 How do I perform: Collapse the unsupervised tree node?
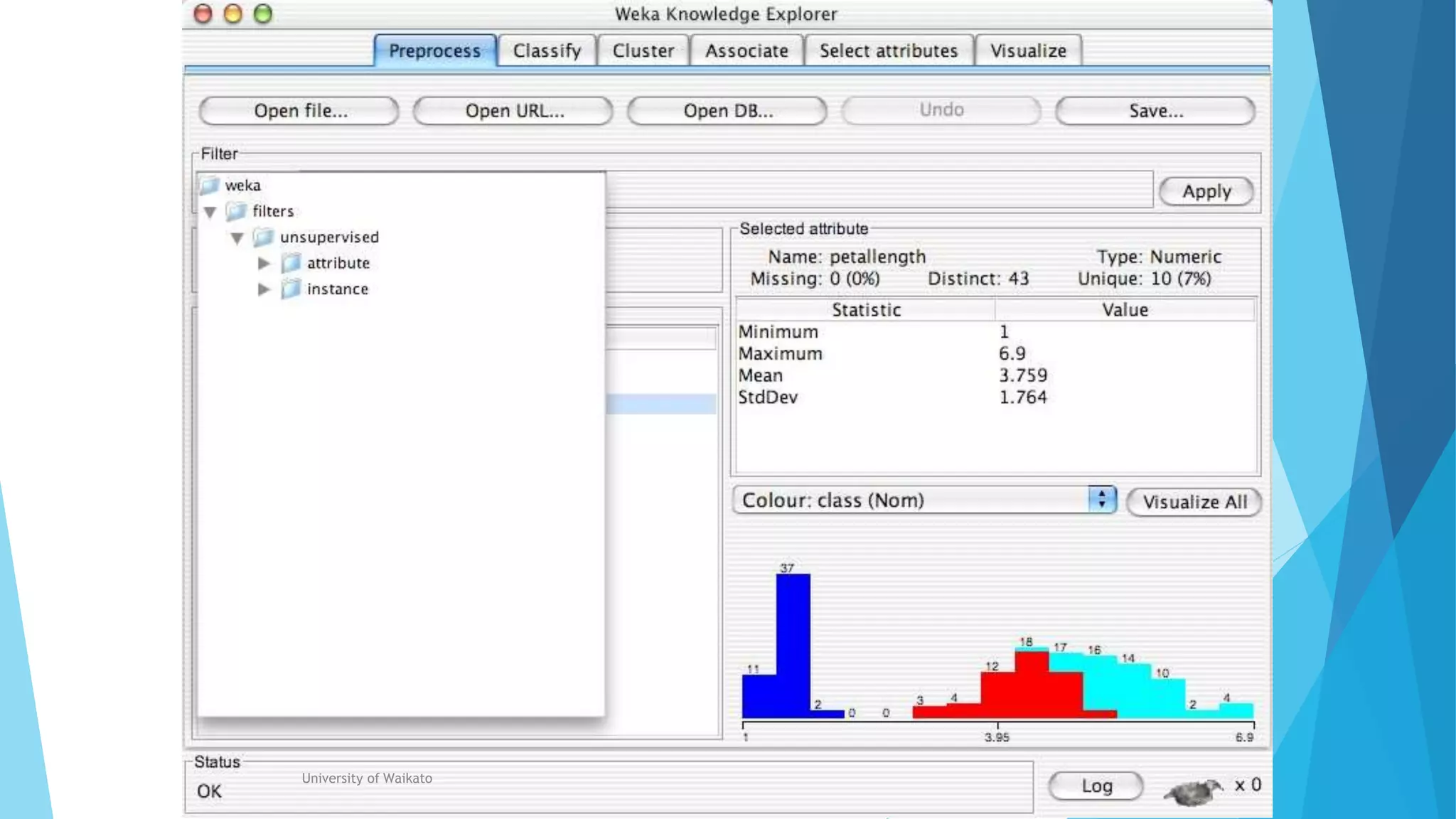pos(237,238)
